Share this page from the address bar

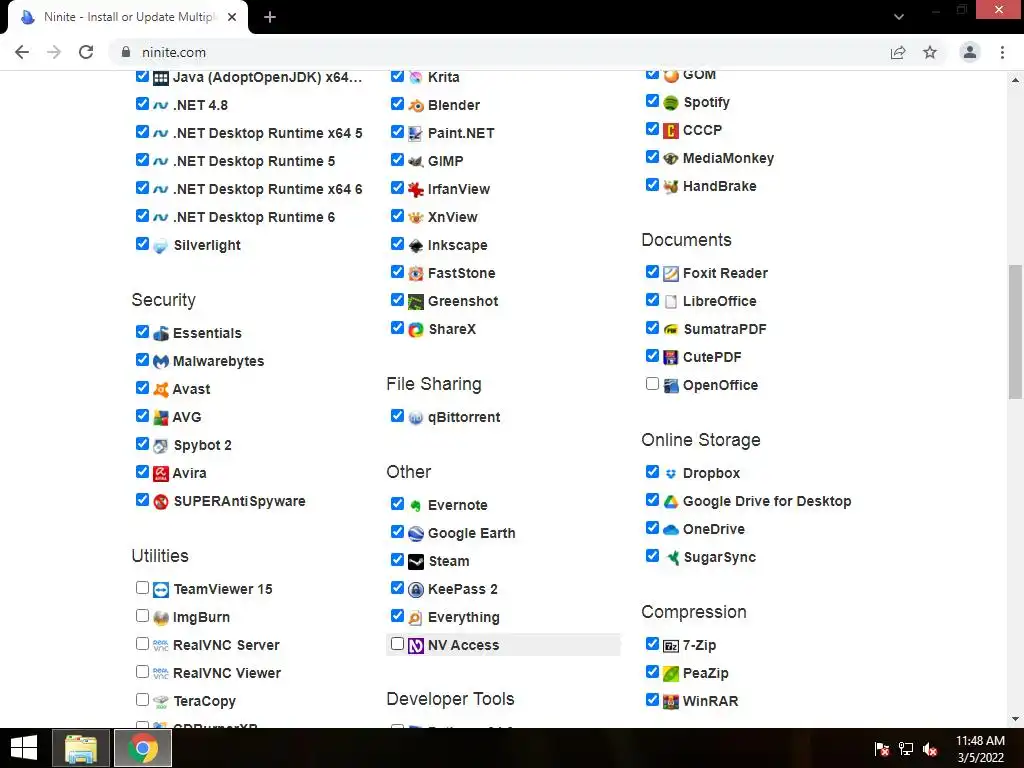[x=898, y=52]
